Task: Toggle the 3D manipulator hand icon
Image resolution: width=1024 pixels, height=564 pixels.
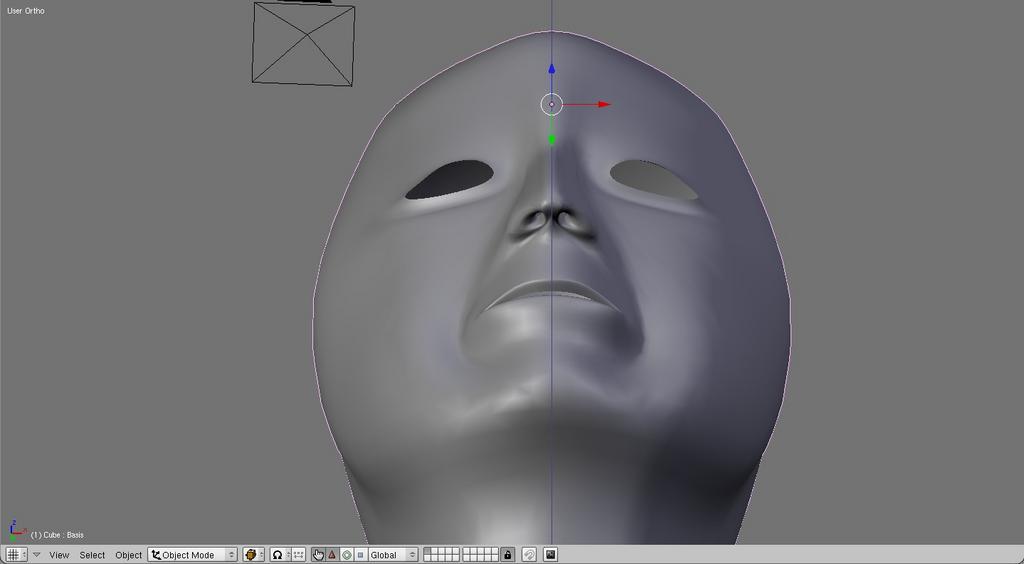Action: [x=318, y=555]
